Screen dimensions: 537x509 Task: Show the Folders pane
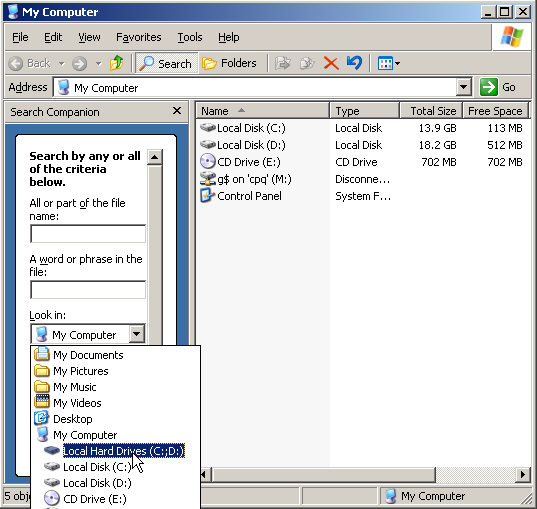229,63
